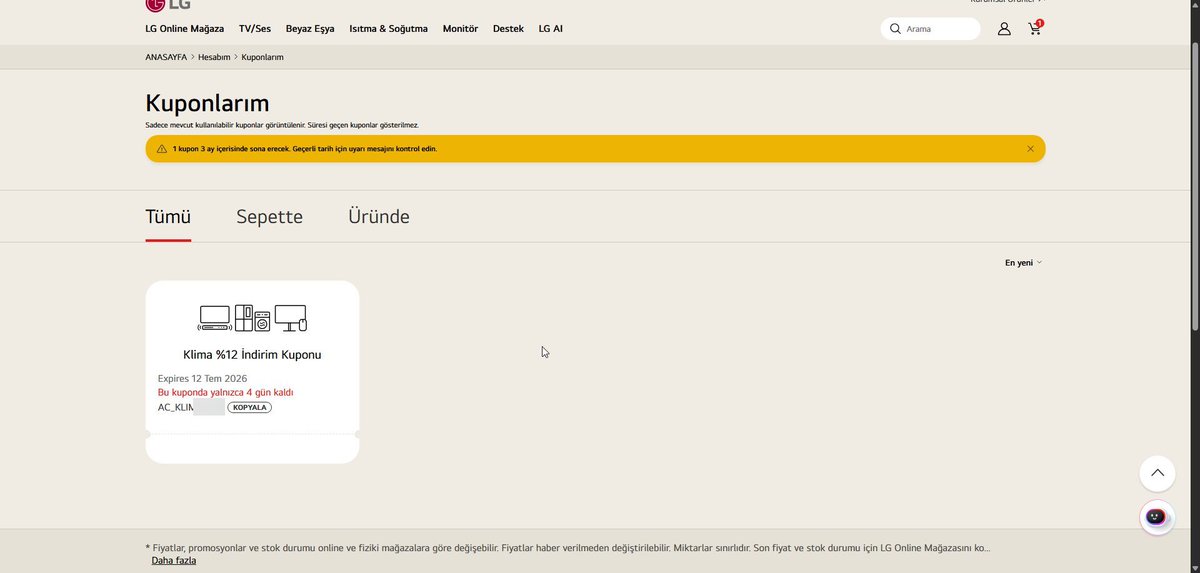Screen dimensions: 1200x573
Task: Click the scroll-to-top arrow button
Action: click(1157, 473)
